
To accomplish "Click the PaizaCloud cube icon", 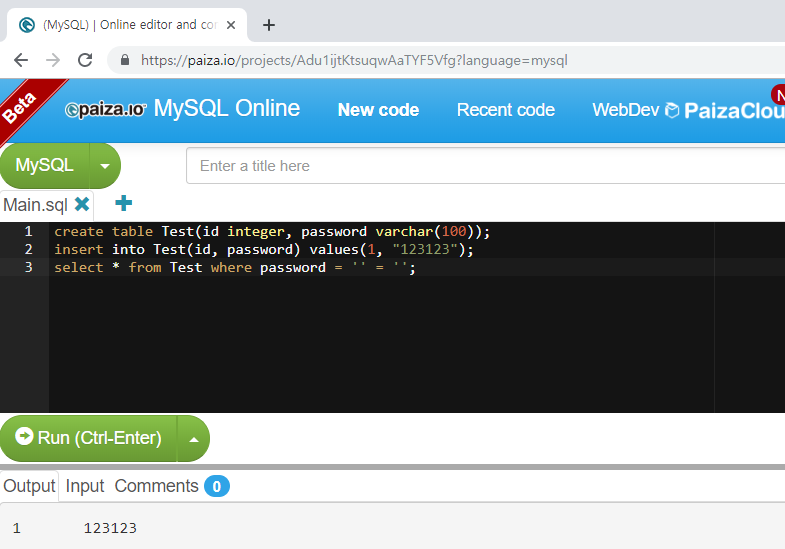I will [672, 110].
